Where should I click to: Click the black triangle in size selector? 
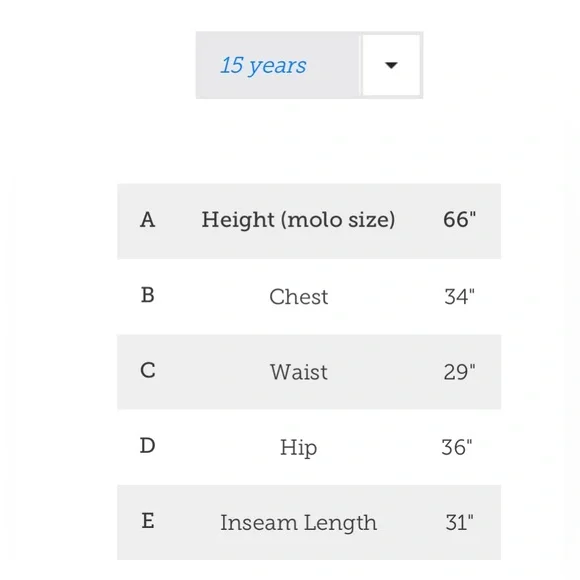pos(391,65)
